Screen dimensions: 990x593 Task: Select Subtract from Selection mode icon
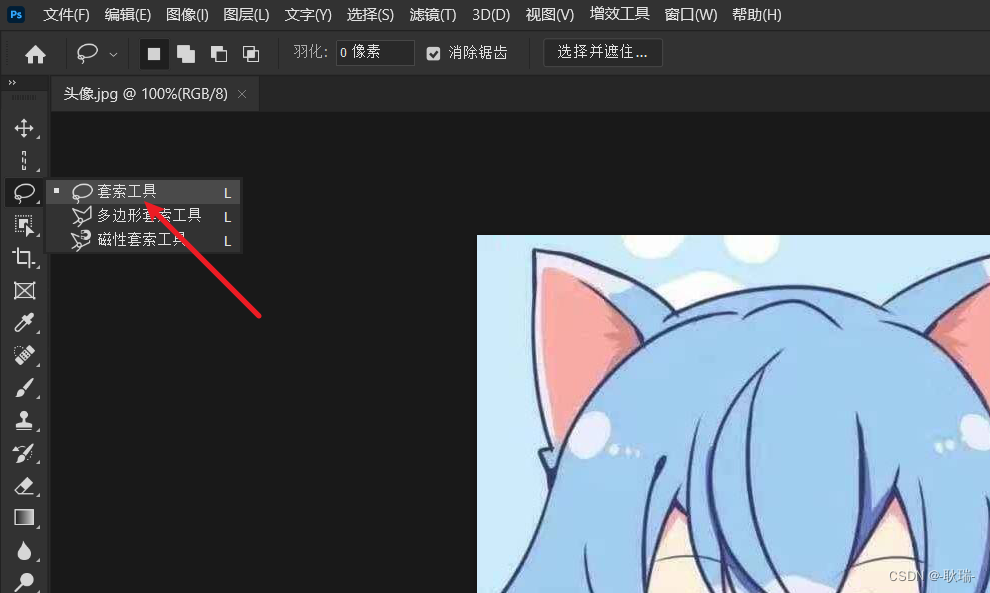coord(218,54)
